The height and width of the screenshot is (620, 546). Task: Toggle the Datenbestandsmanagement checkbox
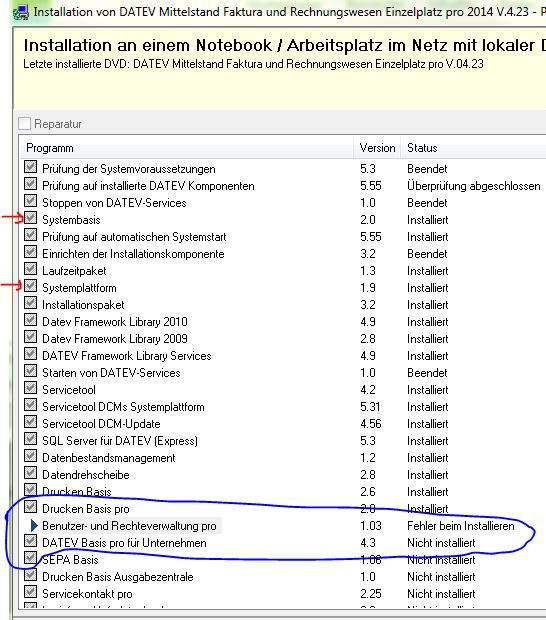30,456
